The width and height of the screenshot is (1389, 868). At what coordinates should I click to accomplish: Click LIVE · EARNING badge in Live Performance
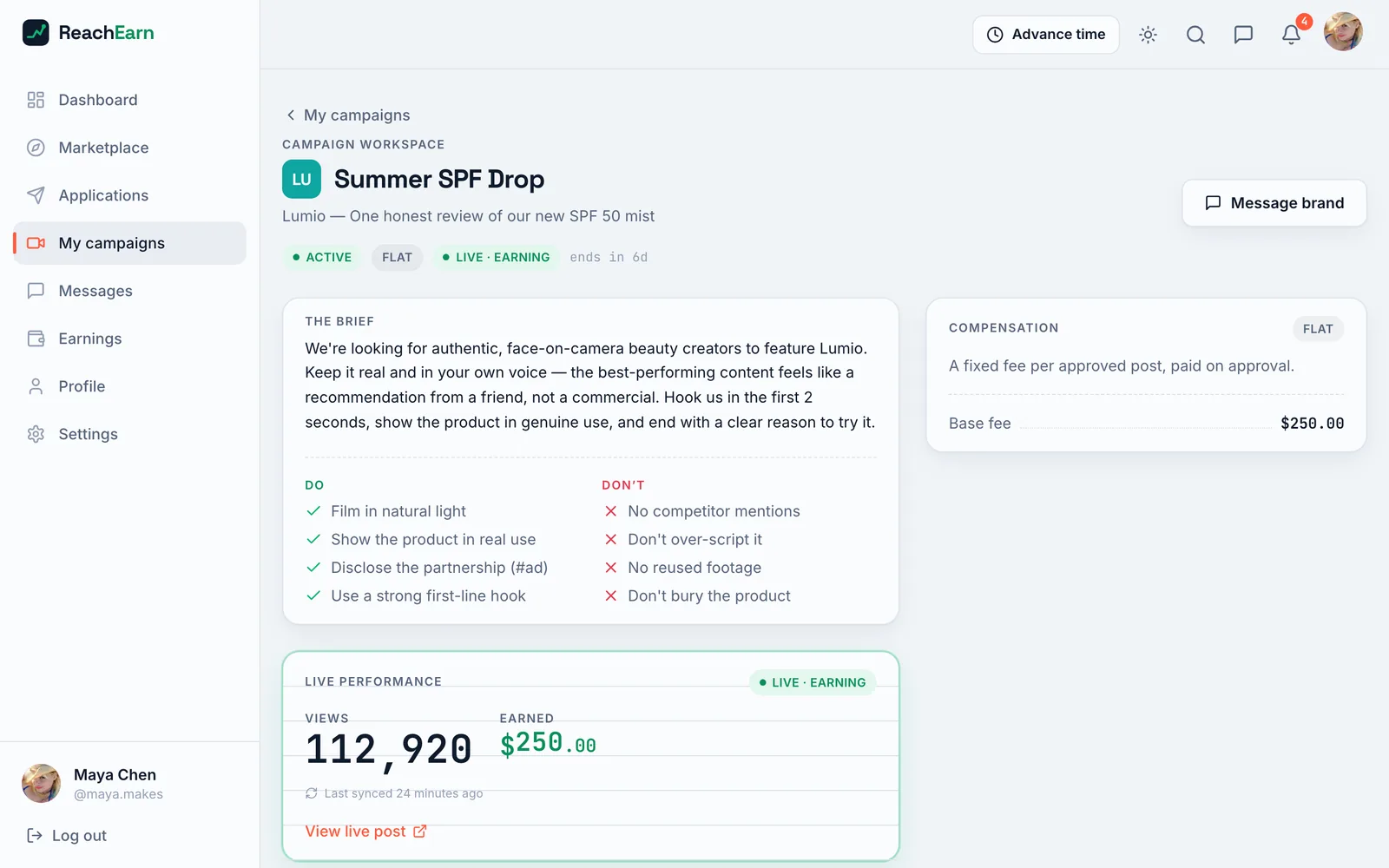tap(813, 683)
